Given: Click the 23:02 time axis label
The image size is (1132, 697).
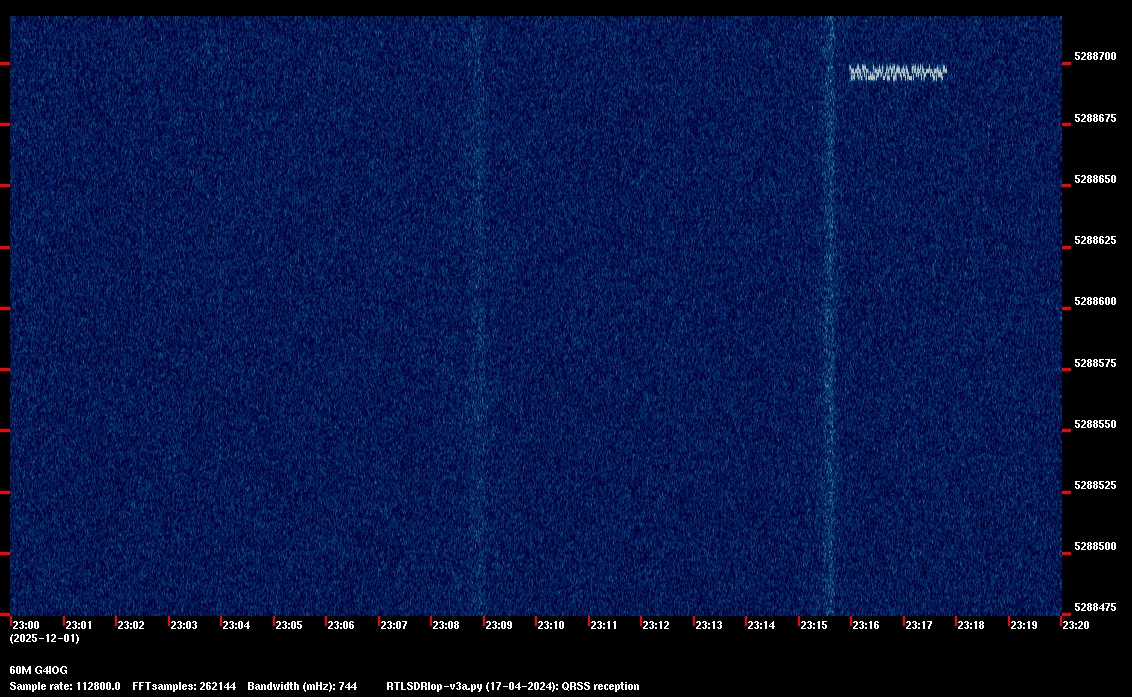Looking at the screenshot, I should pyautogui.click(x=131, y=625).
